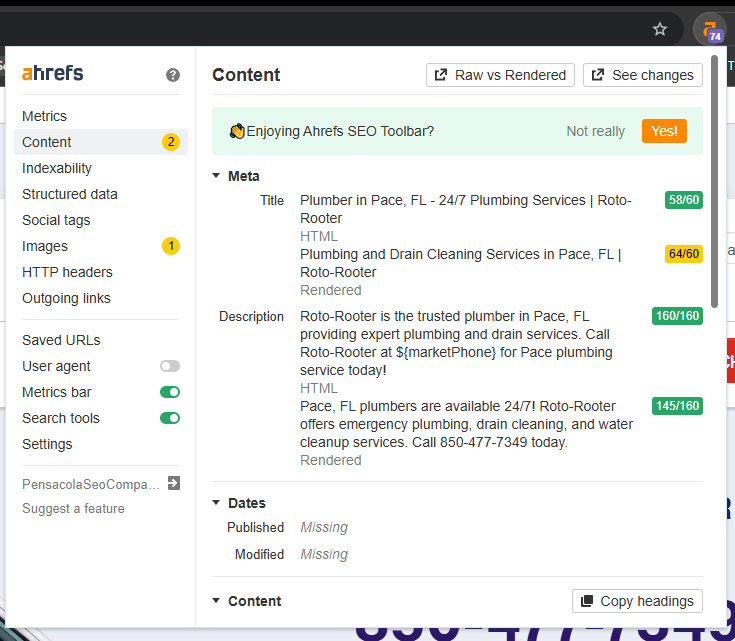This screenshot has width=735, height=641.
Task: Select Content in the sidebar
Action: click(101, 142)
